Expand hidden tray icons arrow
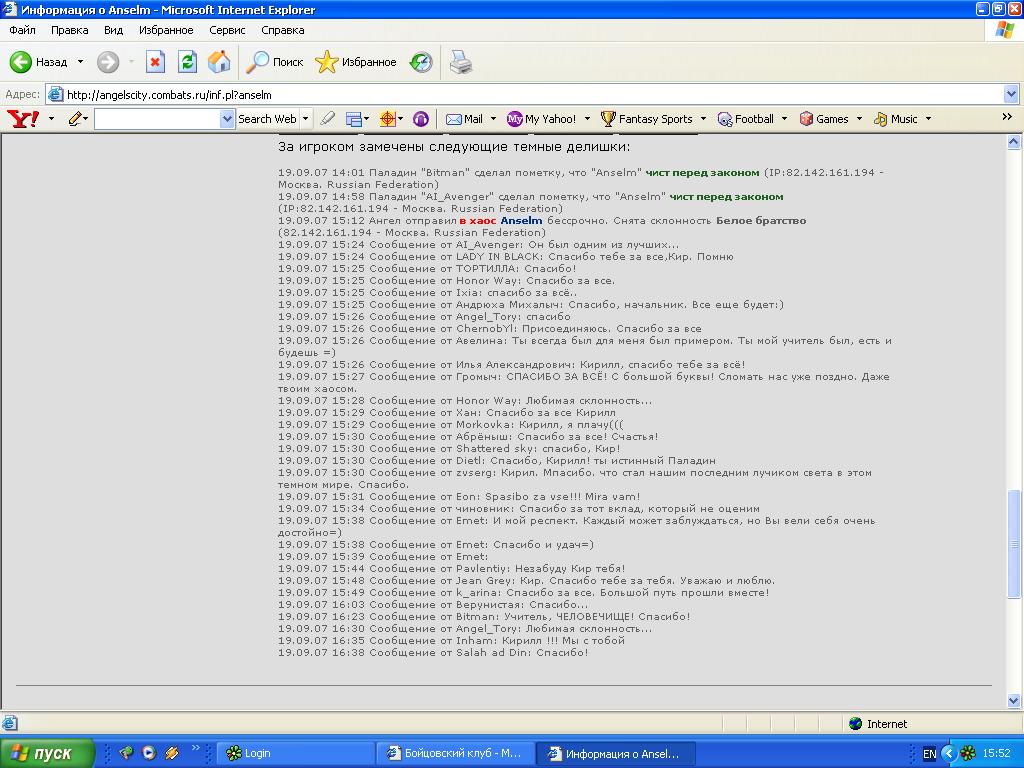 949,753
